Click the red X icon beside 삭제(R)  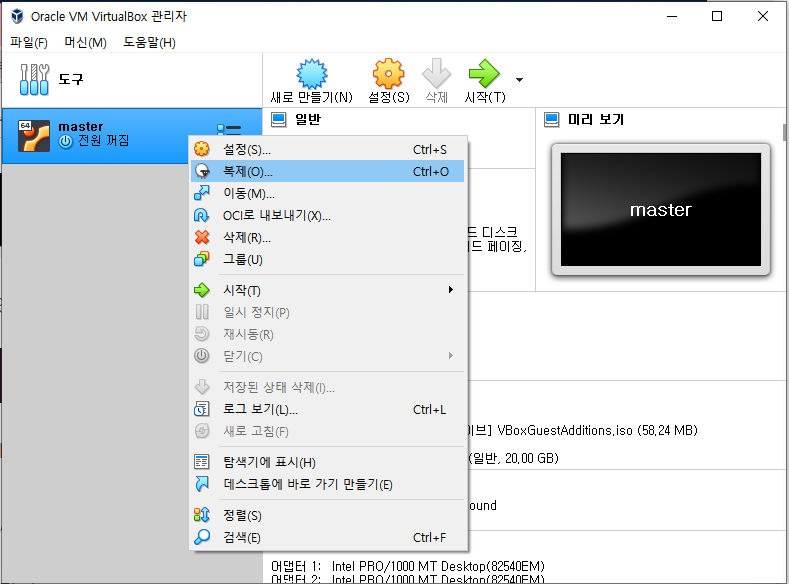coord(202,237)
